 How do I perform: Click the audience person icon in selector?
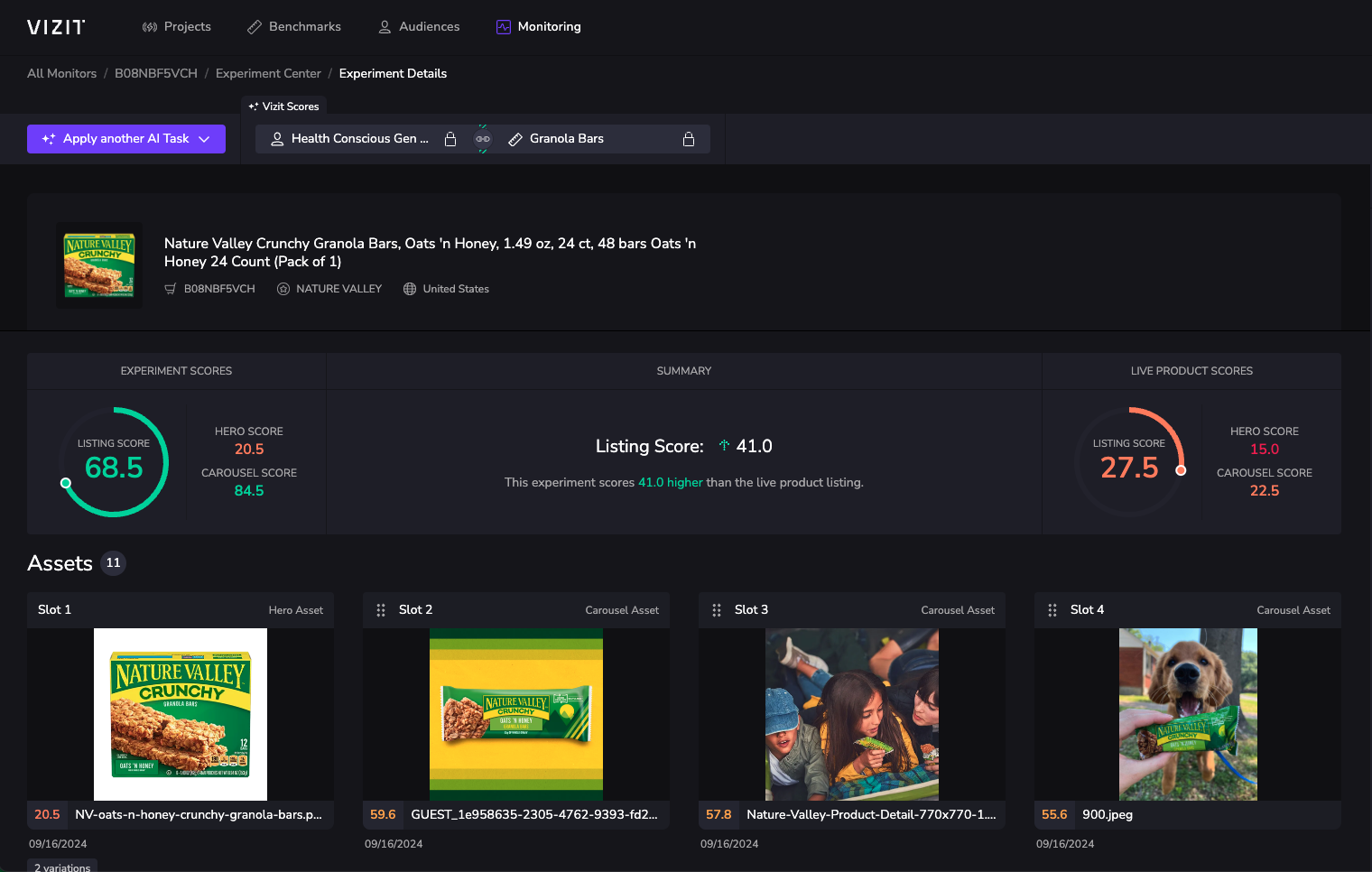tap(277, 139)
